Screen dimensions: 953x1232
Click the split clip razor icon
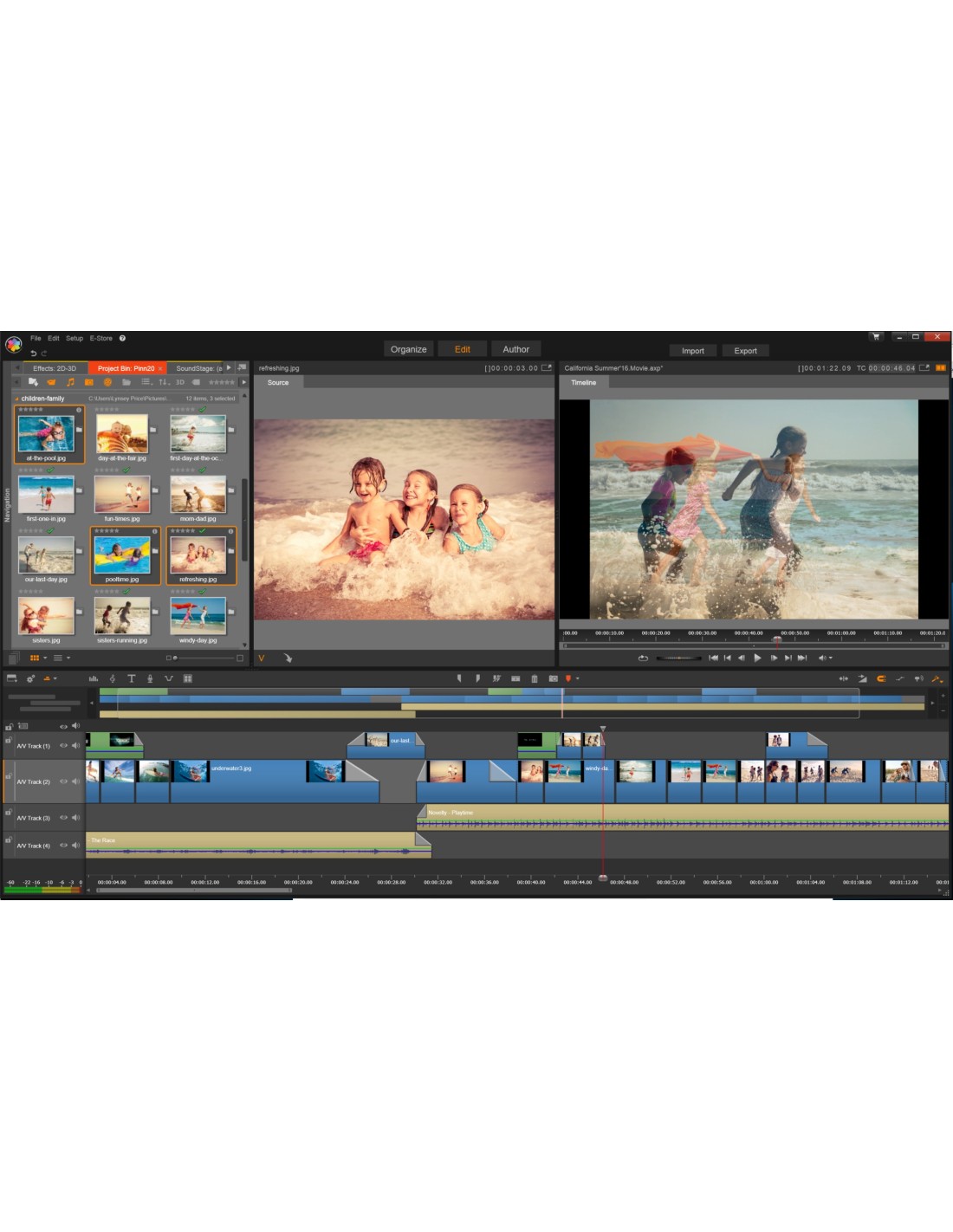496,678
